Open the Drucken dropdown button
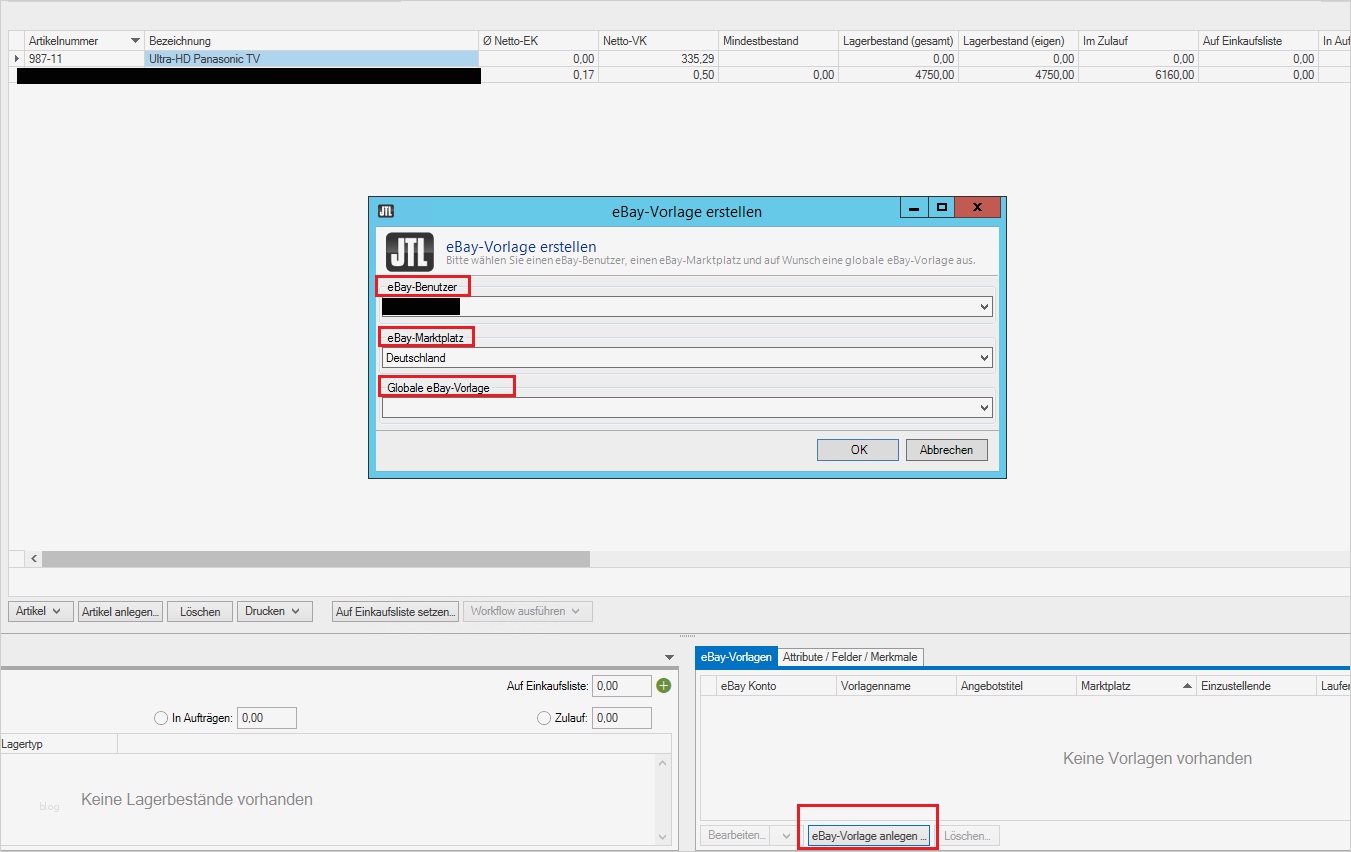Viewport: 1351px width, 852px height. pos(275,611)
